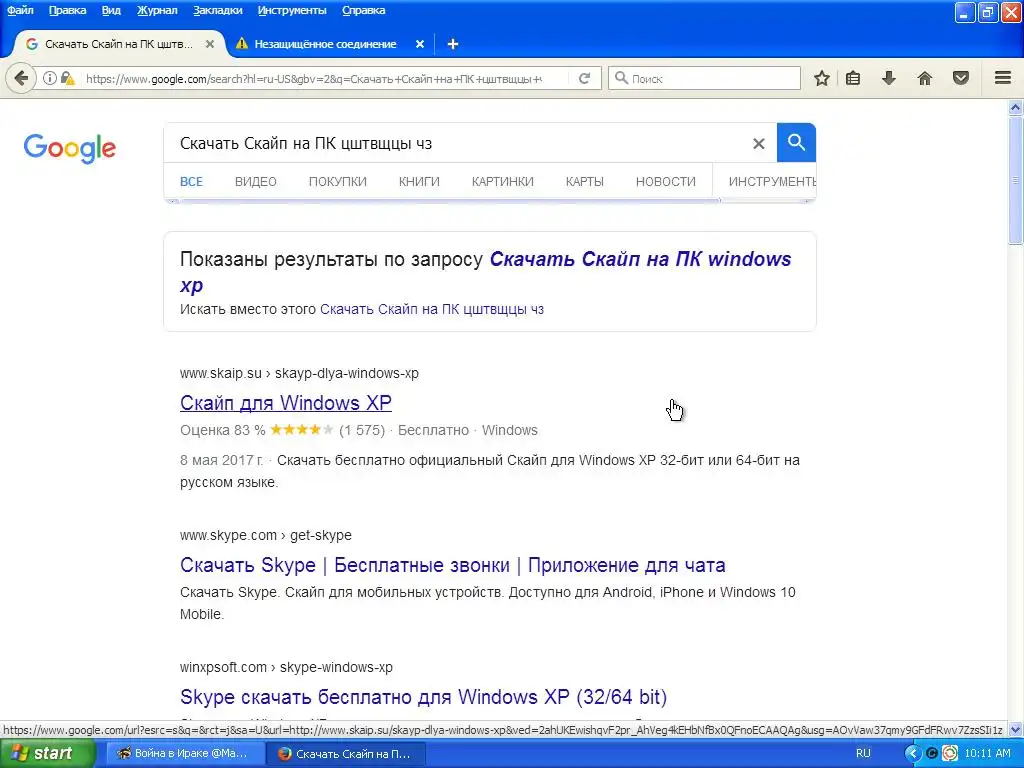Viewport: 1024px width, 768px height.
Task: Open the Вид menu
Action: (111, 10)
